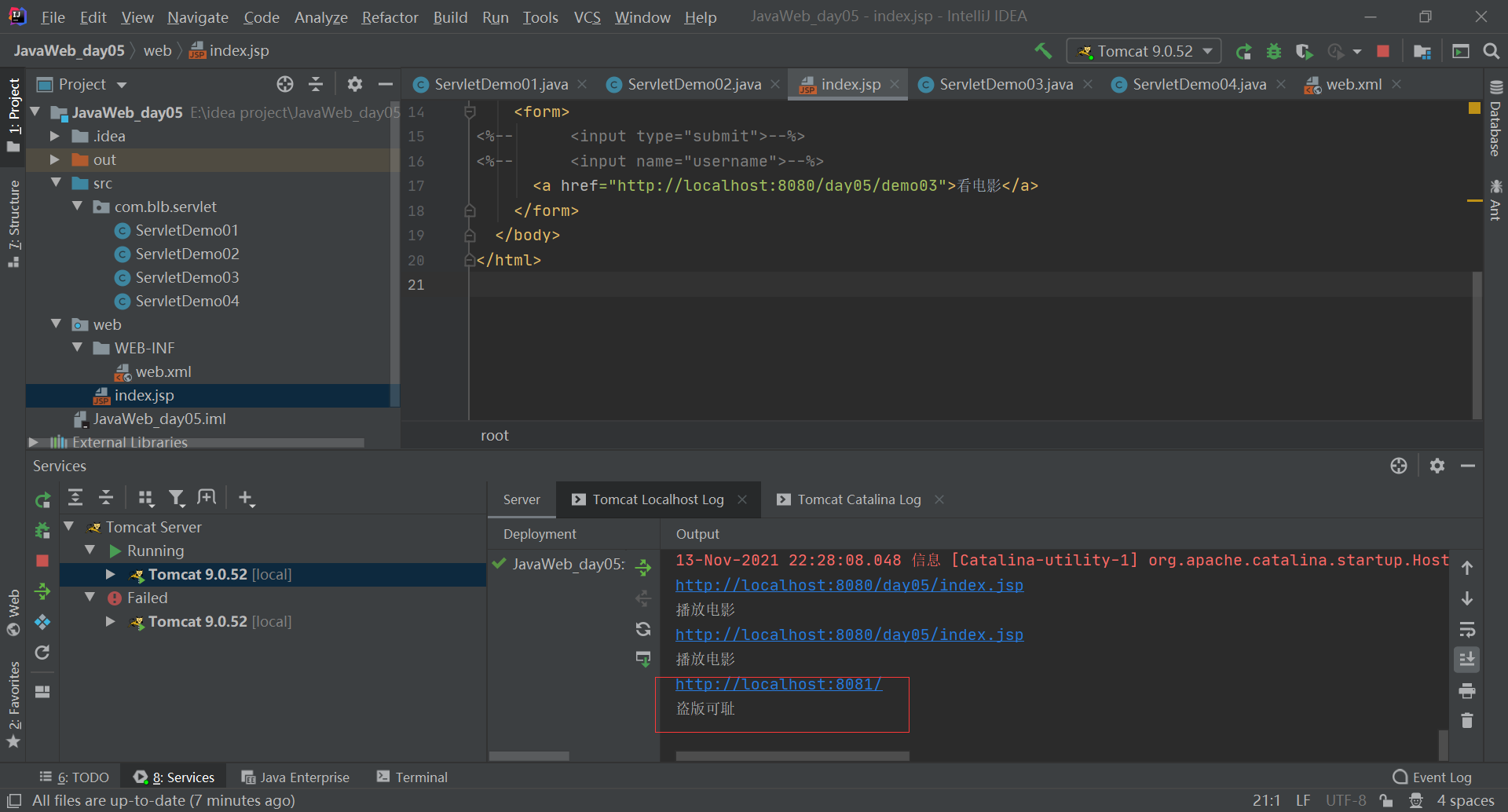Click Deploy All arrow in Deployment

pos(643,567)
